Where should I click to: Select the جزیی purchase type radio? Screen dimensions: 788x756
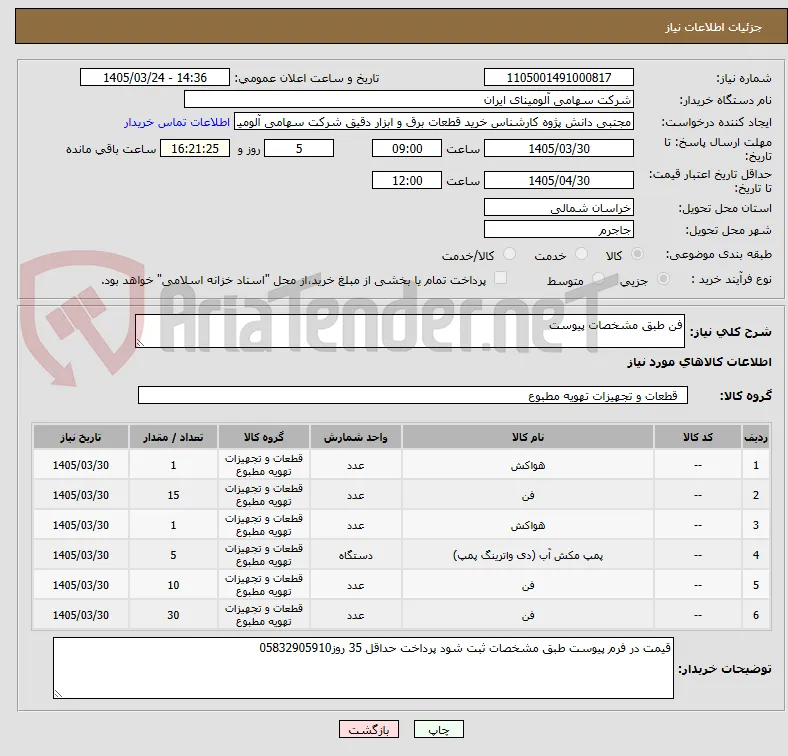pos(663,279)
